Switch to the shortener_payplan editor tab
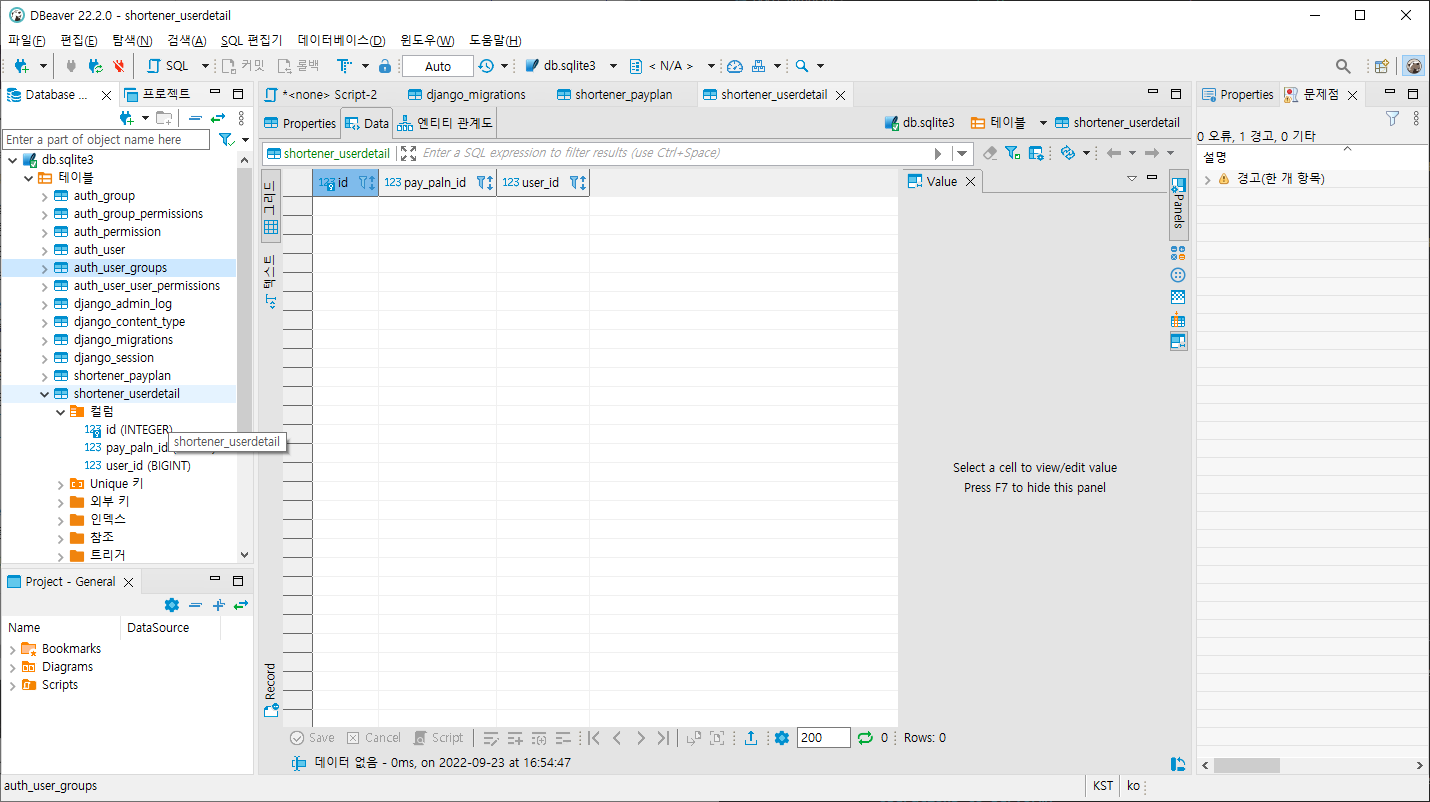 point(615,95)
